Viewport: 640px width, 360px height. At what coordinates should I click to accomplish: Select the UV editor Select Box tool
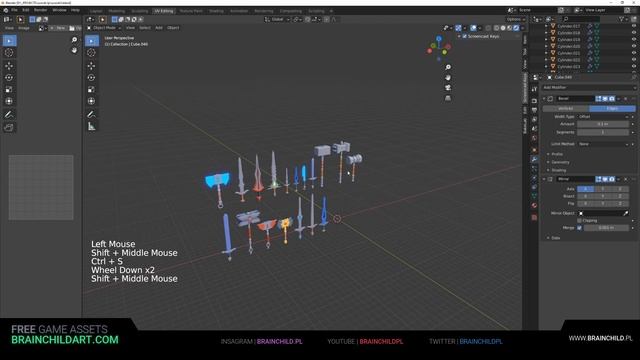point(9,40)
